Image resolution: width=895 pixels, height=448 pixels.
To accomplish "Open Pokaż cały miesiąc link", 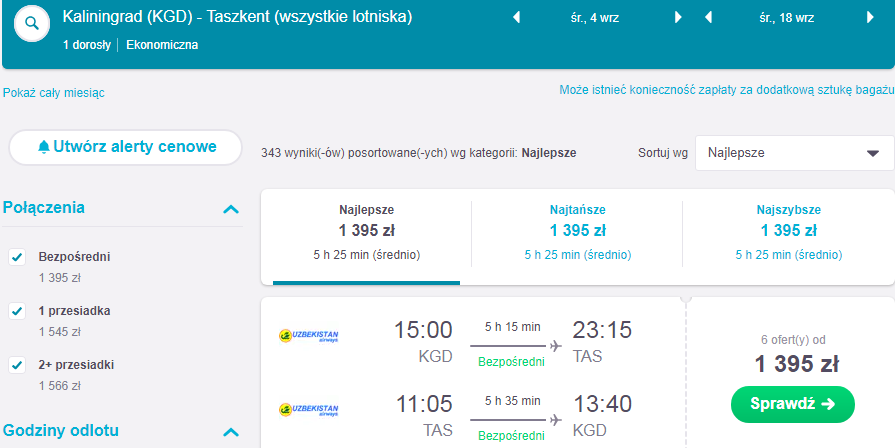I will 54,93.
